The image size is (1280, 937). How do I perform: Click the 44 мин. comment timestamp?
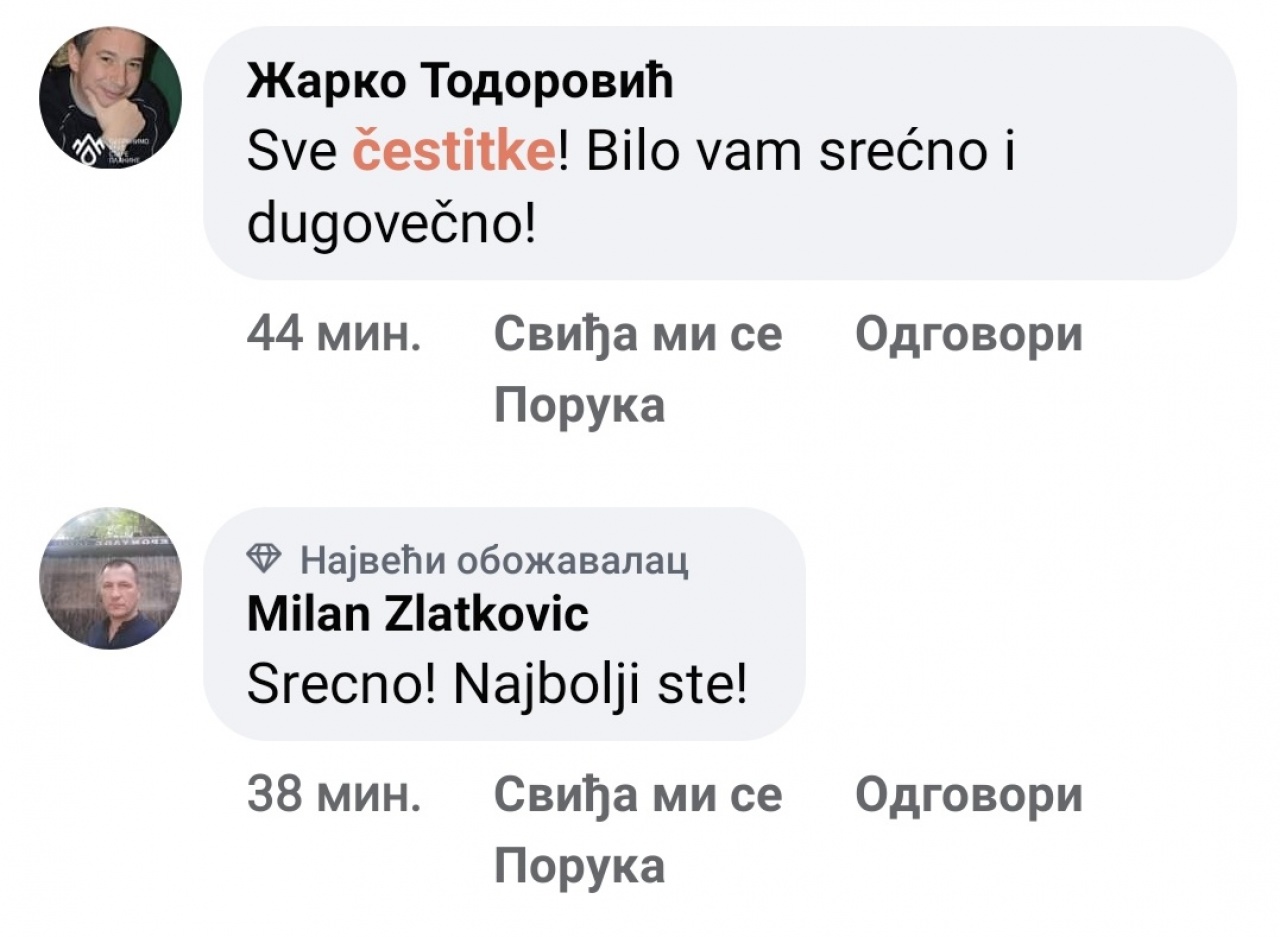pos(334,334)
